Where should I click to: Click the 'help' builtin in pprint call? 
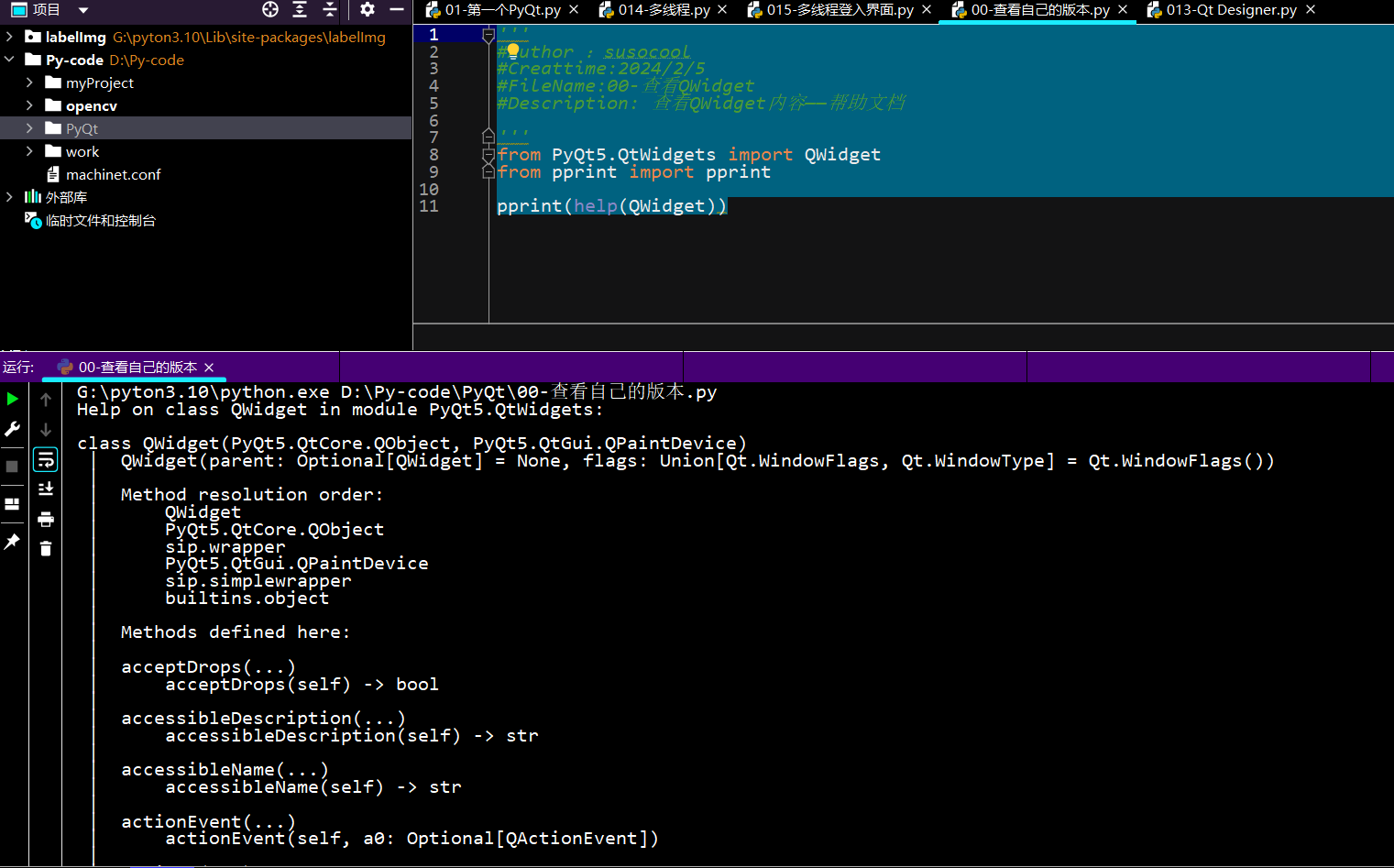pyautogui.click(x=596, y=206)
